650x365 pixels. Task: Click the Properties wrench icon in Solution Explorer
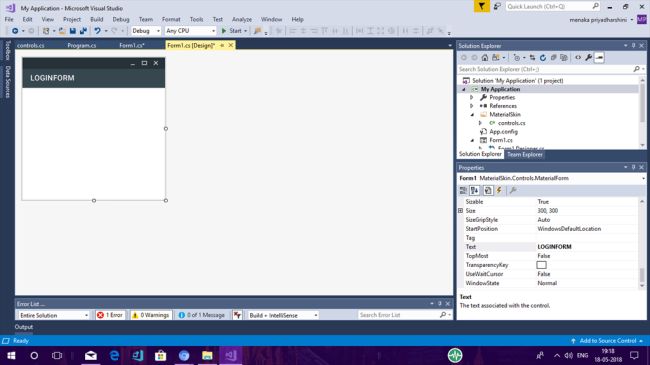click(589, 58)
